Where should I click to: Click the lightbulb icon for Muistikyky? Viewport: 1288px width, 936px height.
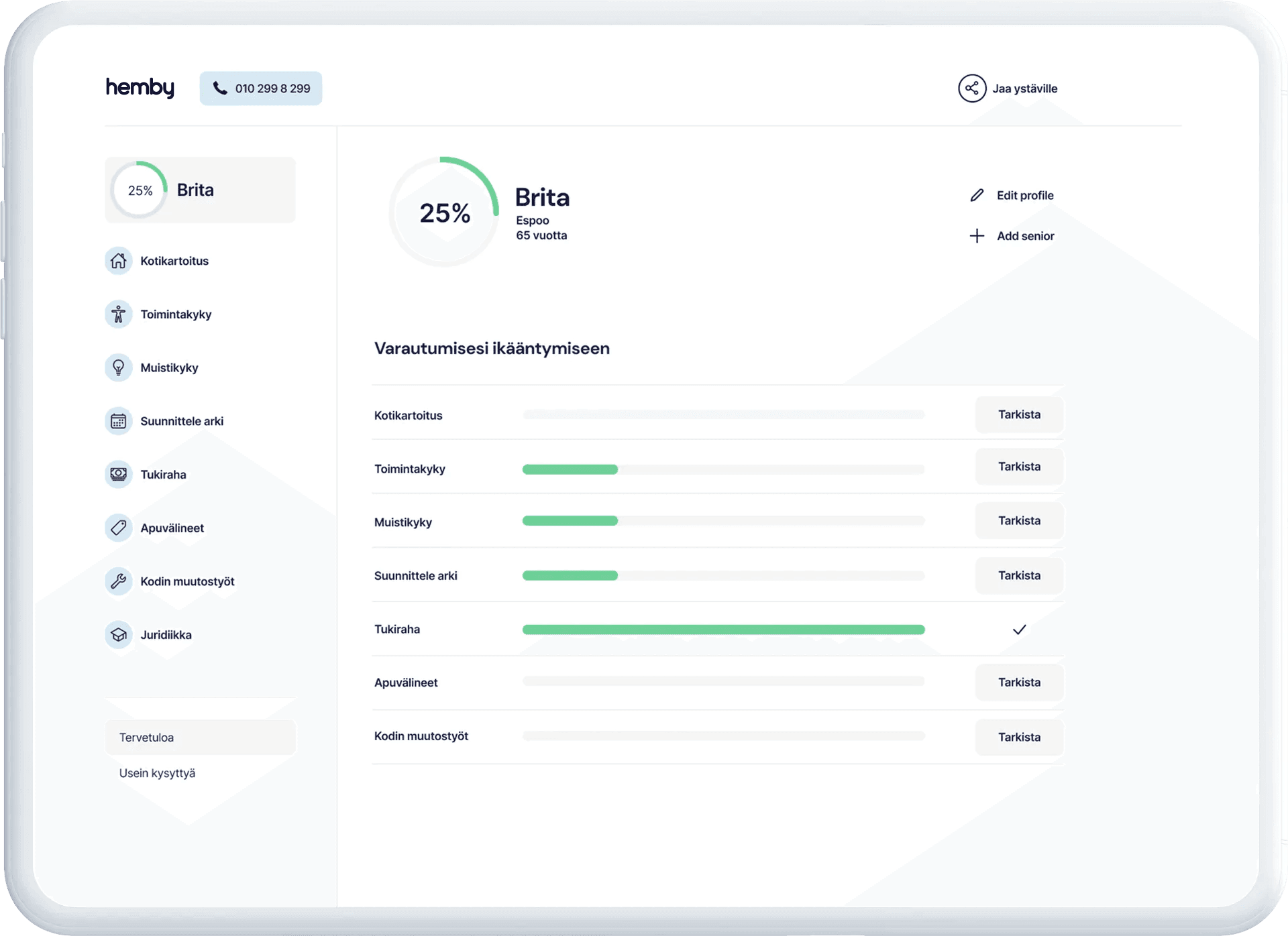[x=119, y=367]
